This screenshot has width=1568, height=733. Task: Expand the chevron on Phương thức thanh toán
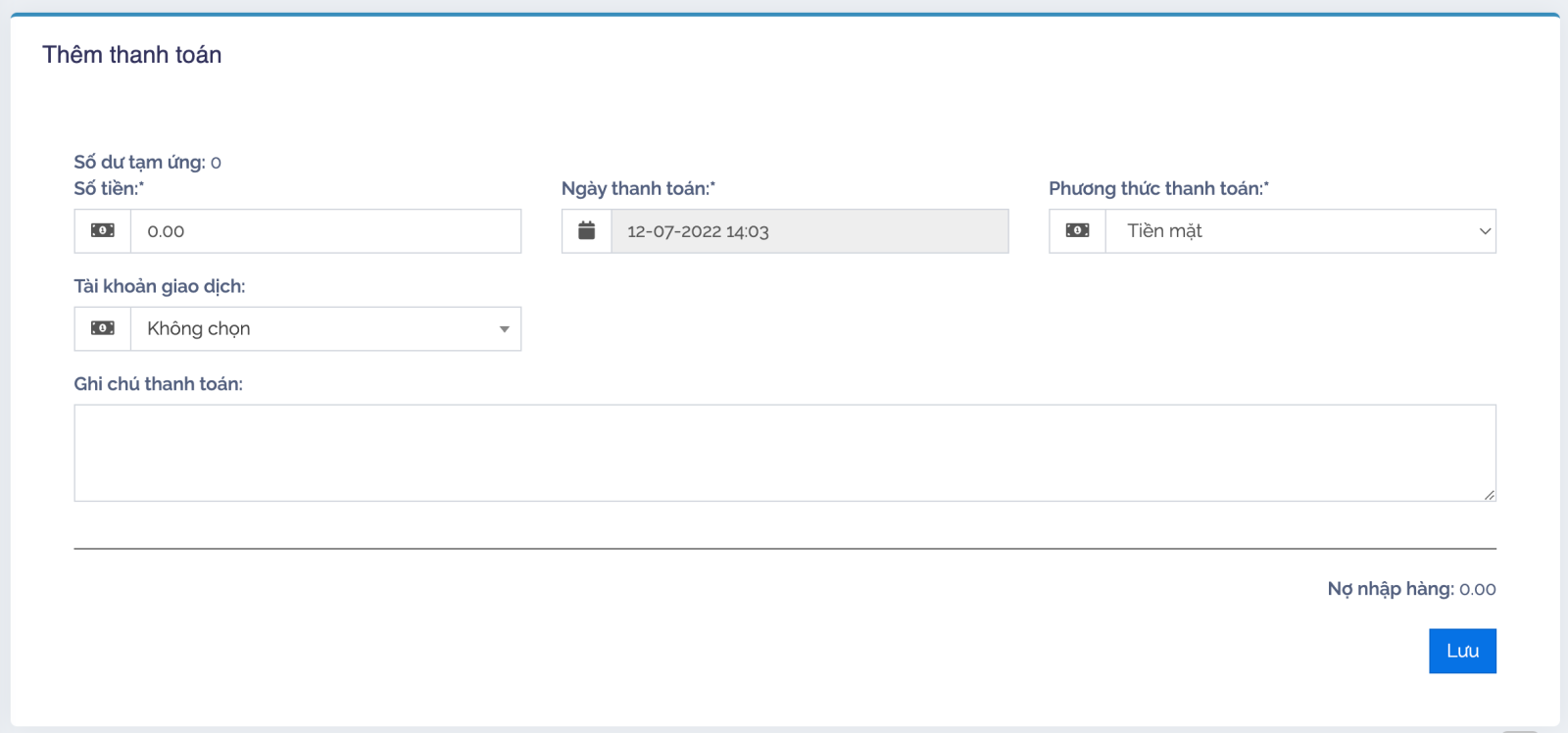[x=1484, y=231]
